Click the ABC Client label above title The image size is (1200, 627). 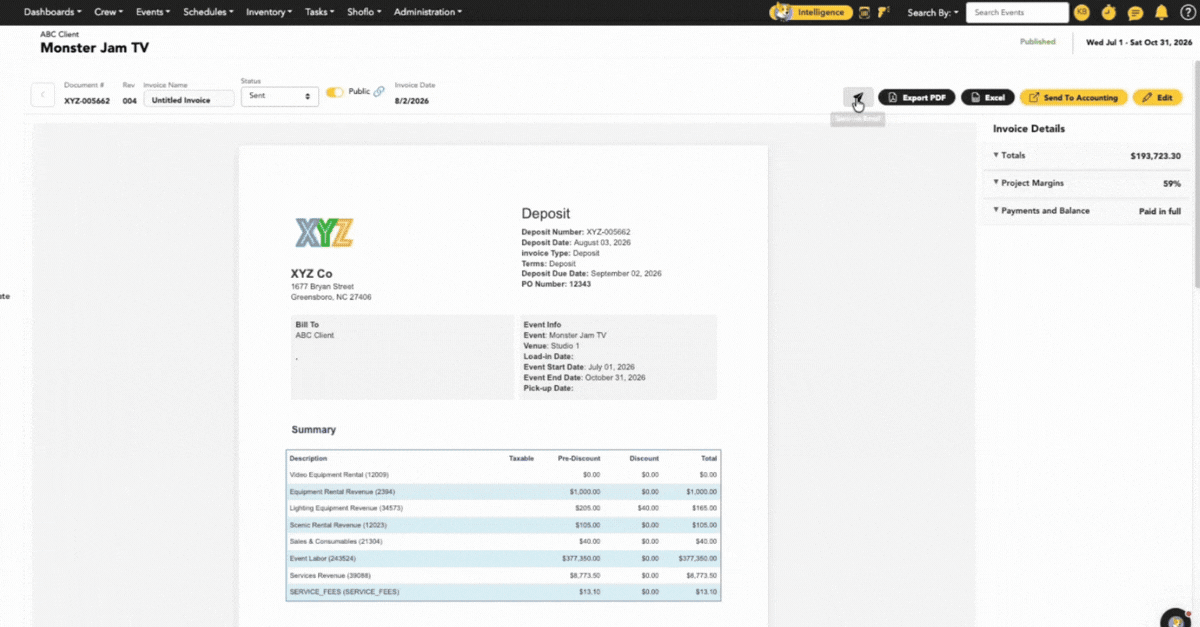click(x=59, y=34)
